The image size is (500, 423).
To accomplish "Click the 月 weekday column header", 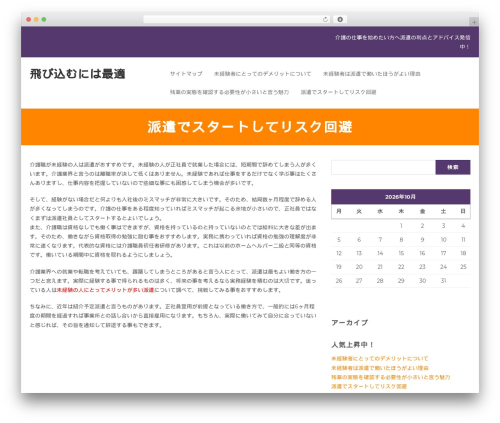I will pyautogui.click(x=339, y=211).
